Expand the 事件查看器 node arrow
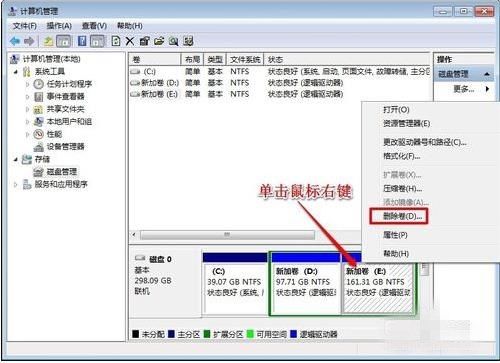Image resolution: width=500 pixels, height=363 pixels. [x=27, y=97]
